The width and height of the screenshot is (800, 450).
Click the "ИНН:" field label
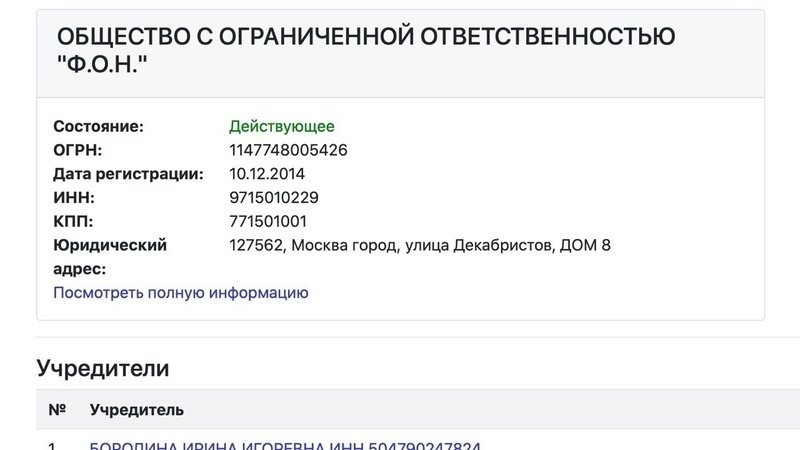(74, 197)
